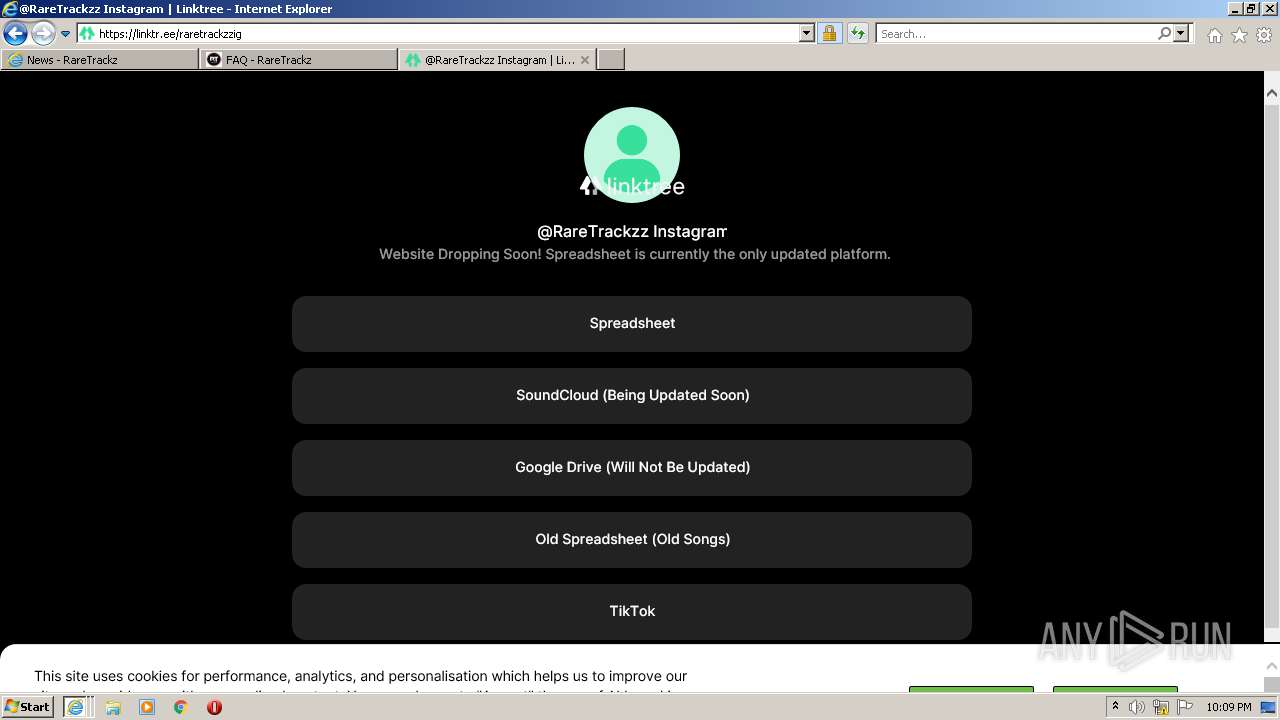The height and width of the screenshot is (720, 1280).
Task: Open the Action Center flag icon
Action: coord(1185,707)
